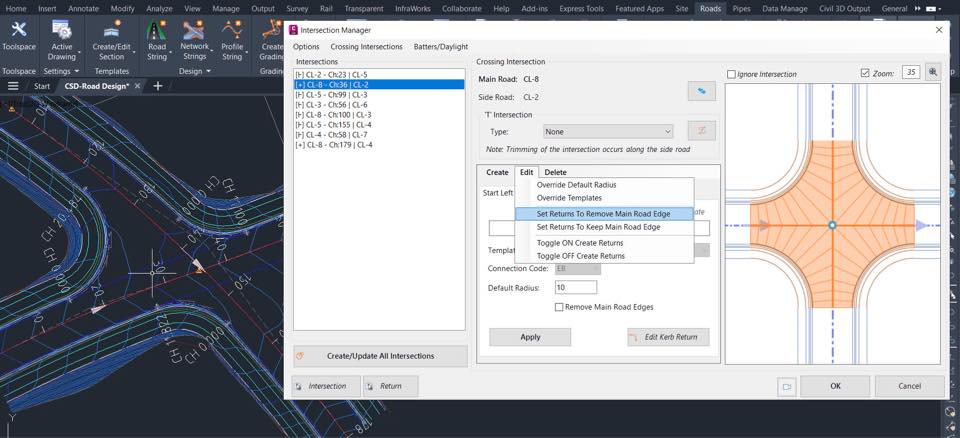
Task: Choose Override Default Radius
Action: point(576,185)
